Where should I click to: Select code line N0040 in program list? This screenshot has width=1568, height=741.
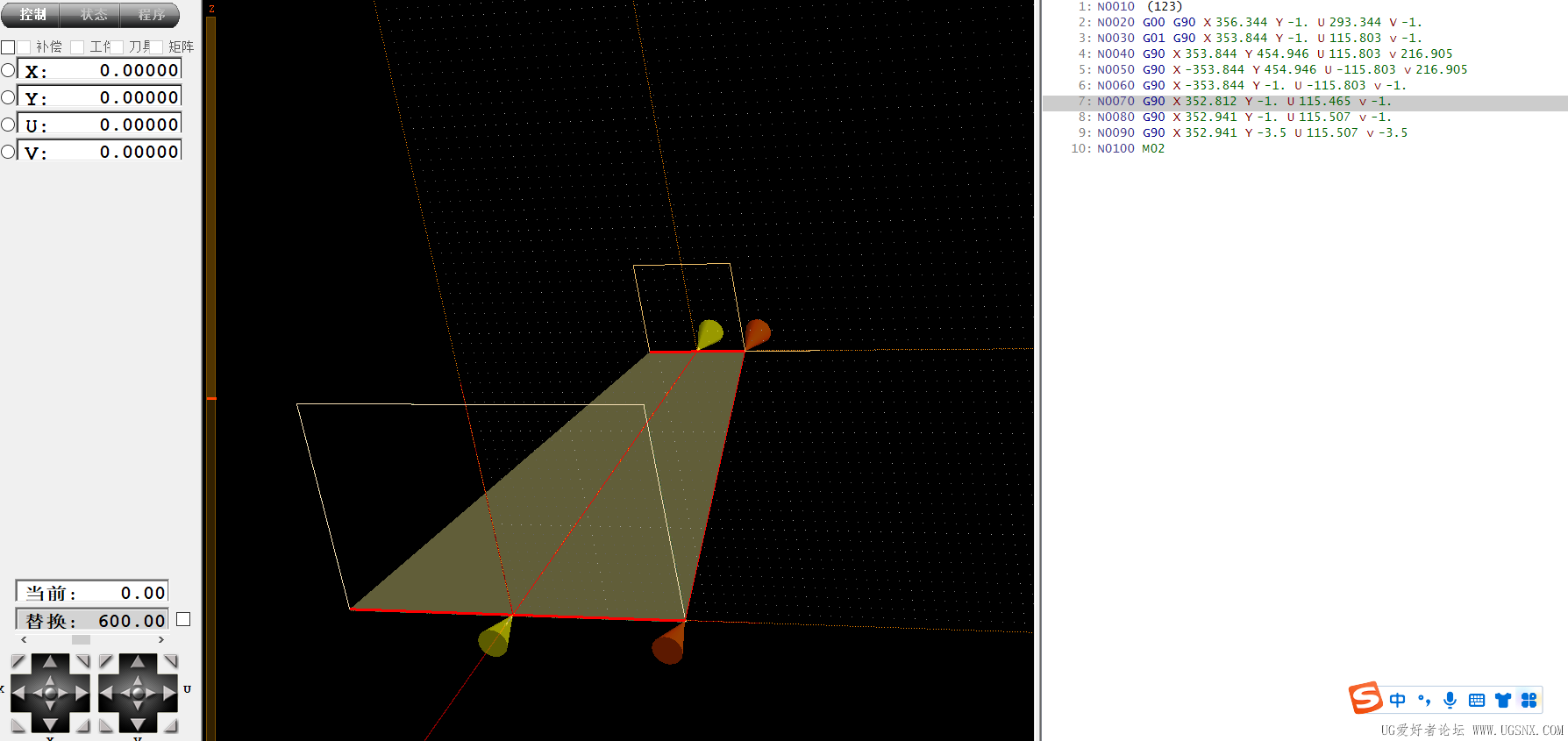pyautogui.click(x=1304, y=53)
